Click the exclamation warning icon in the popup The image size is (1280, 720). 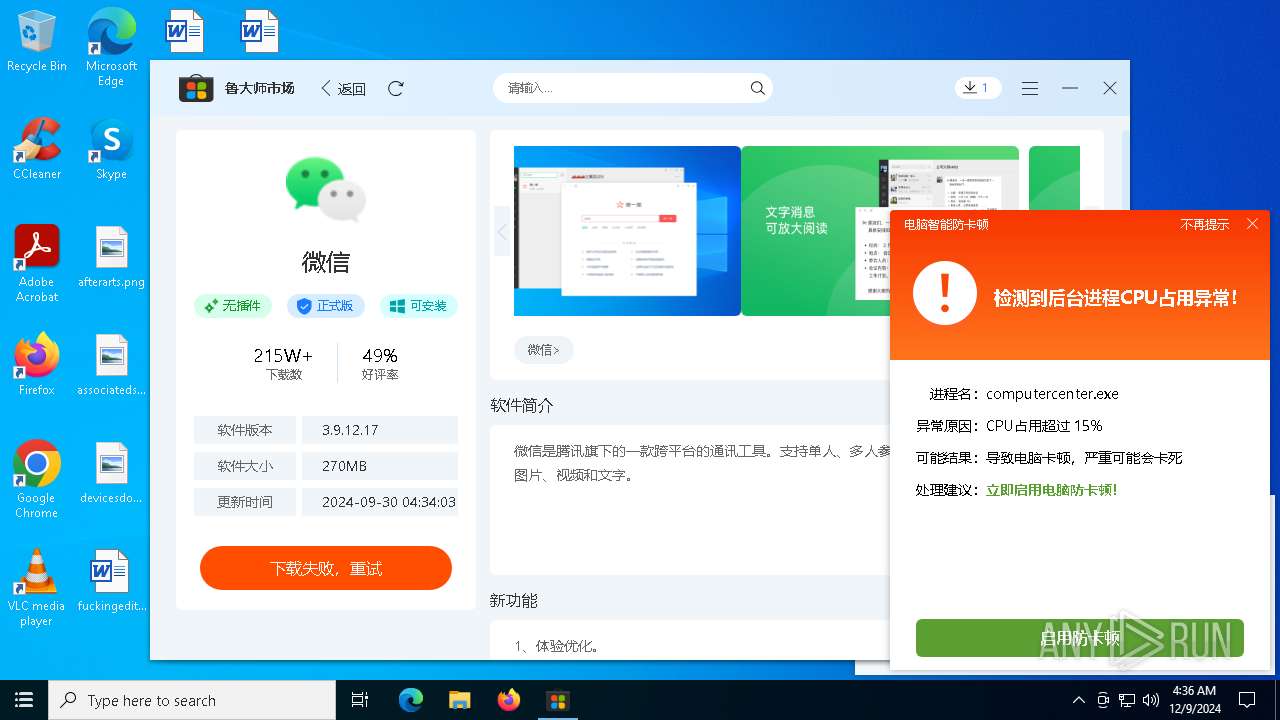coord(945,293)
